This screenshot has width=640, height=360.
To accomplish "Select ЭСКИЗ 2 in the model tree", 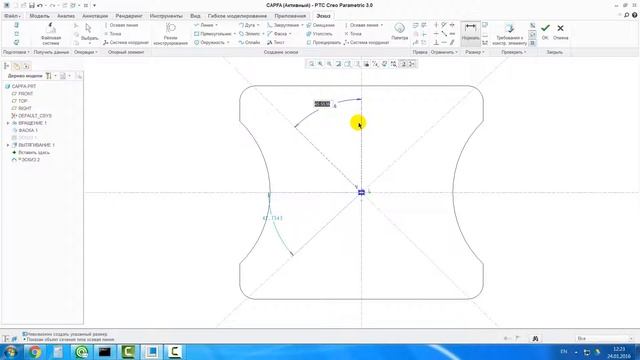I will pyautogui.click(x=26, y=160).
